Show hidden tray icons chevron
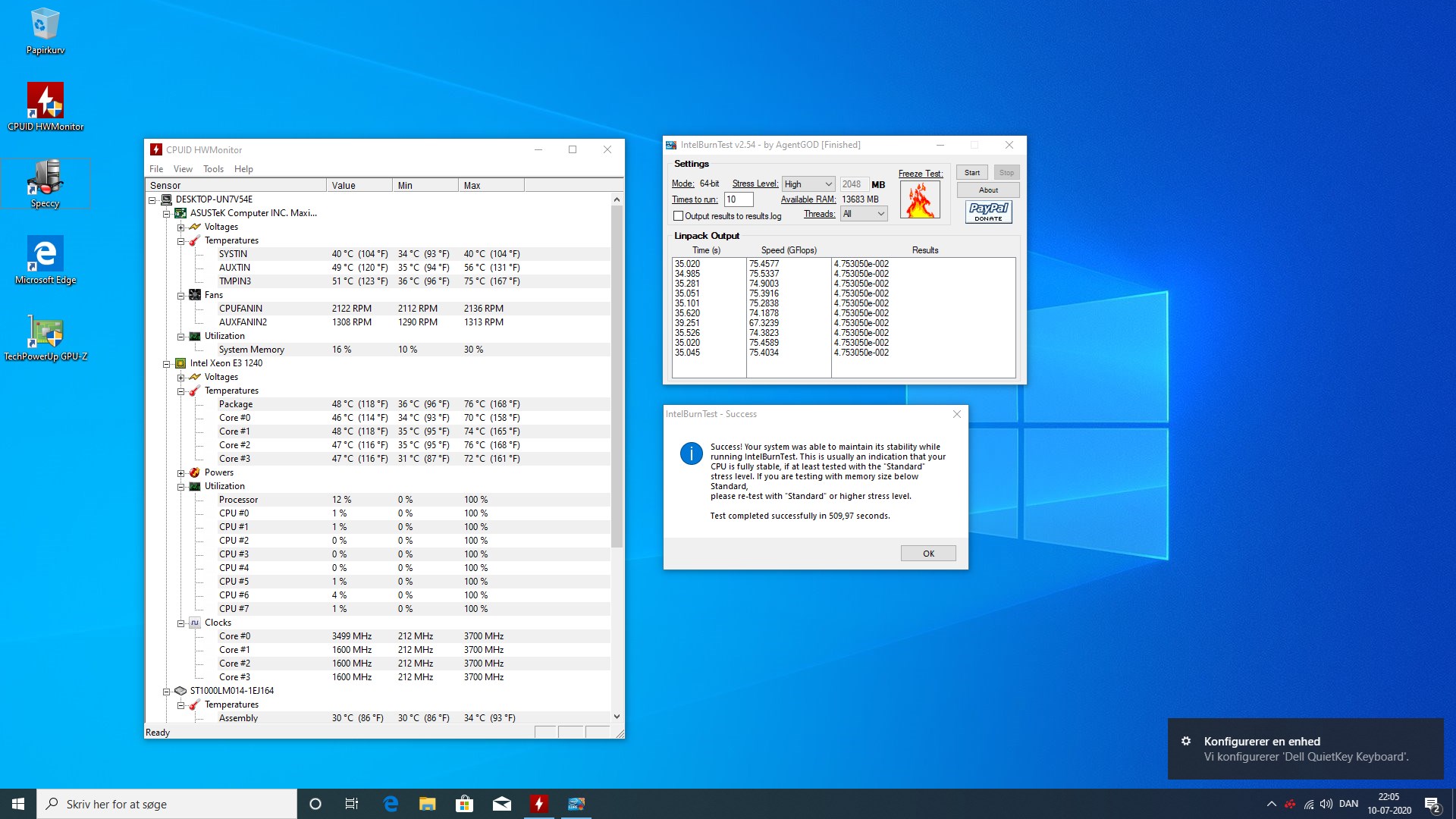This screenshot has width=1456, height=819. click(1272, 804)
